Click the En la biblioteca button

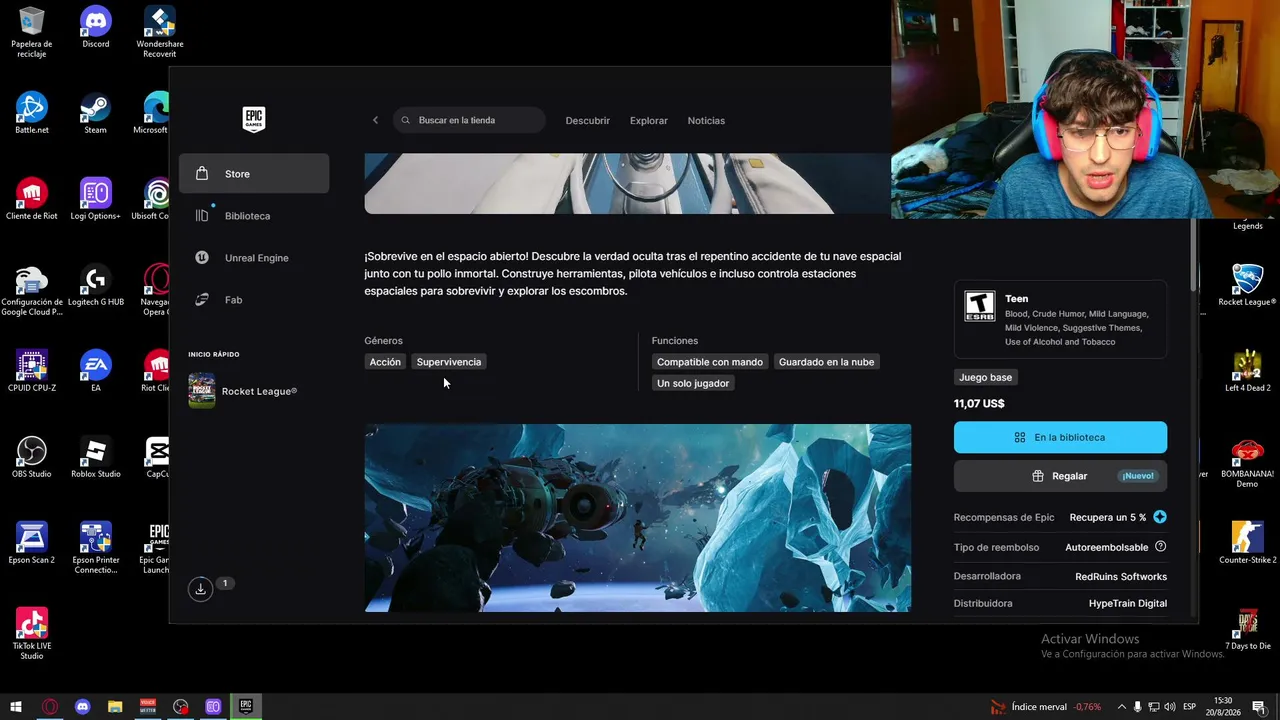[x=1060, y=437]
